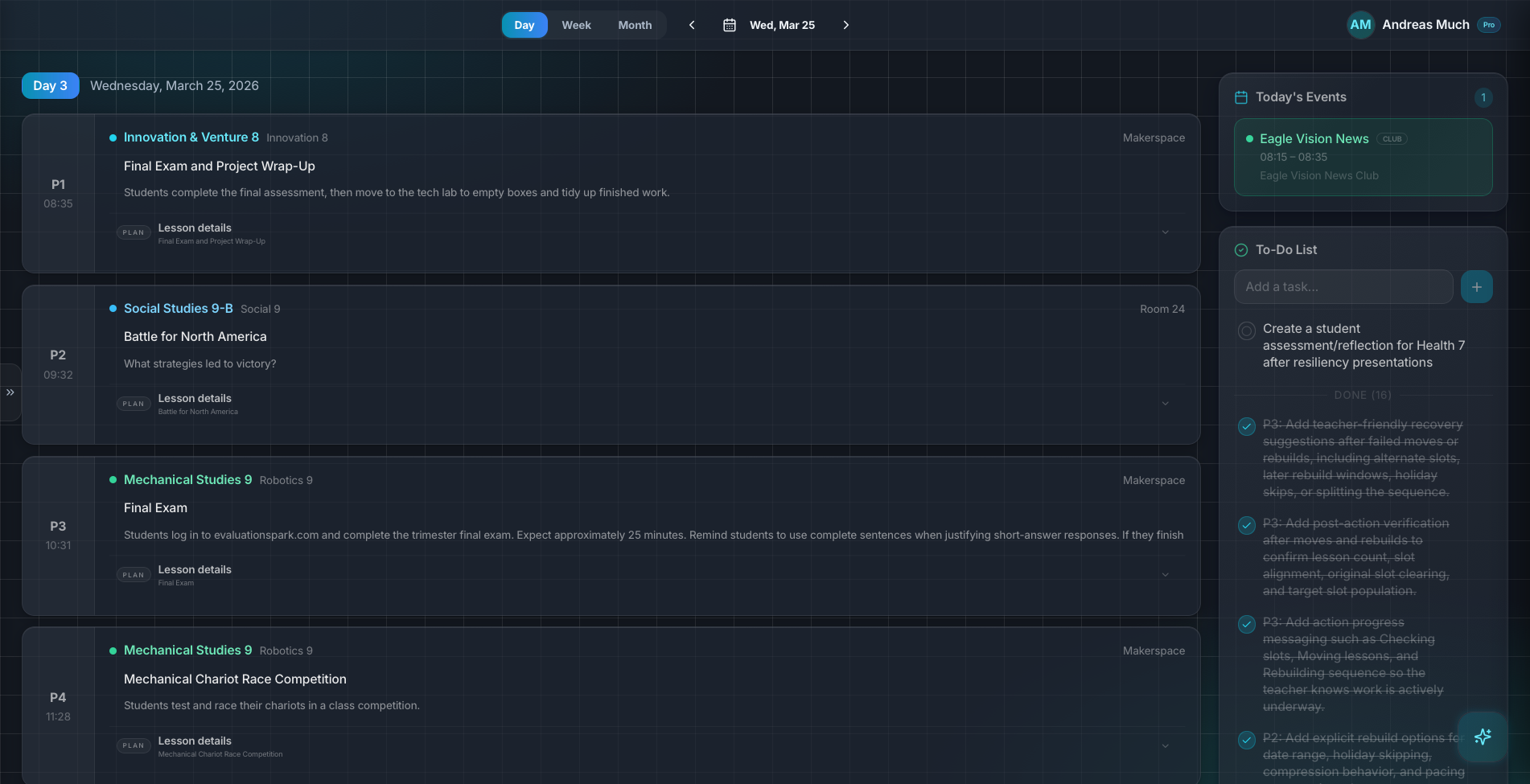Click the Pro badge next to the username

click(x=1488, y=24)
